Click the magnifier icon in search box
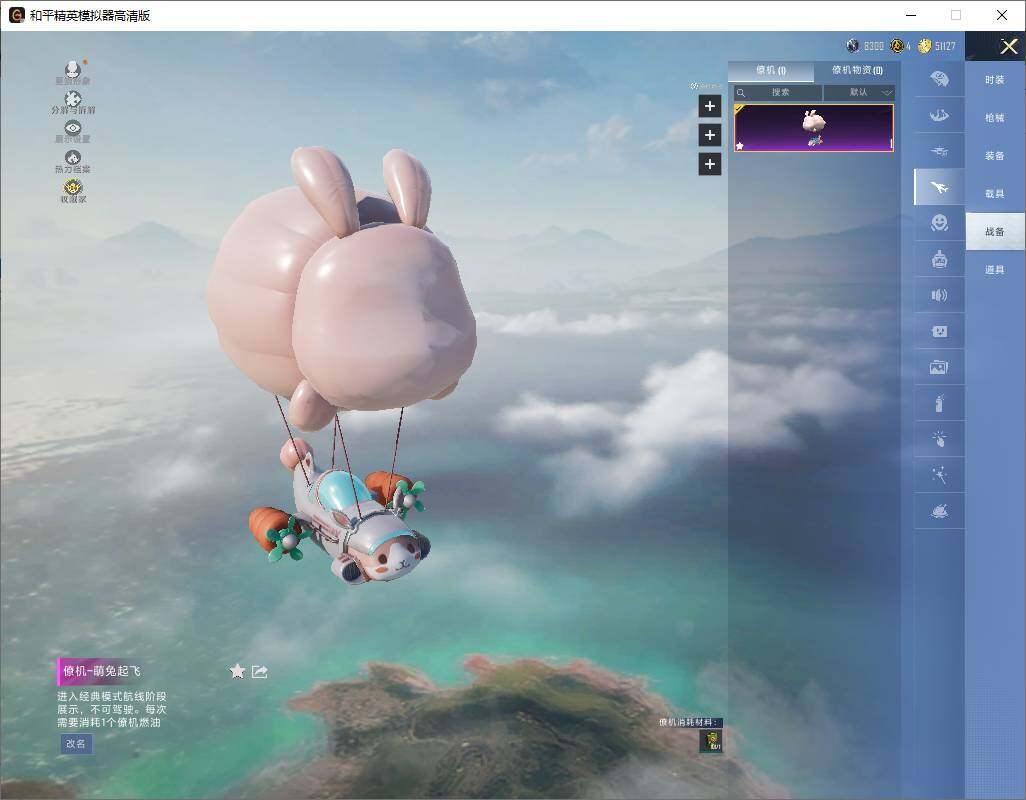Viewport: 1026px width, 800px height. [x=741, y=93]
